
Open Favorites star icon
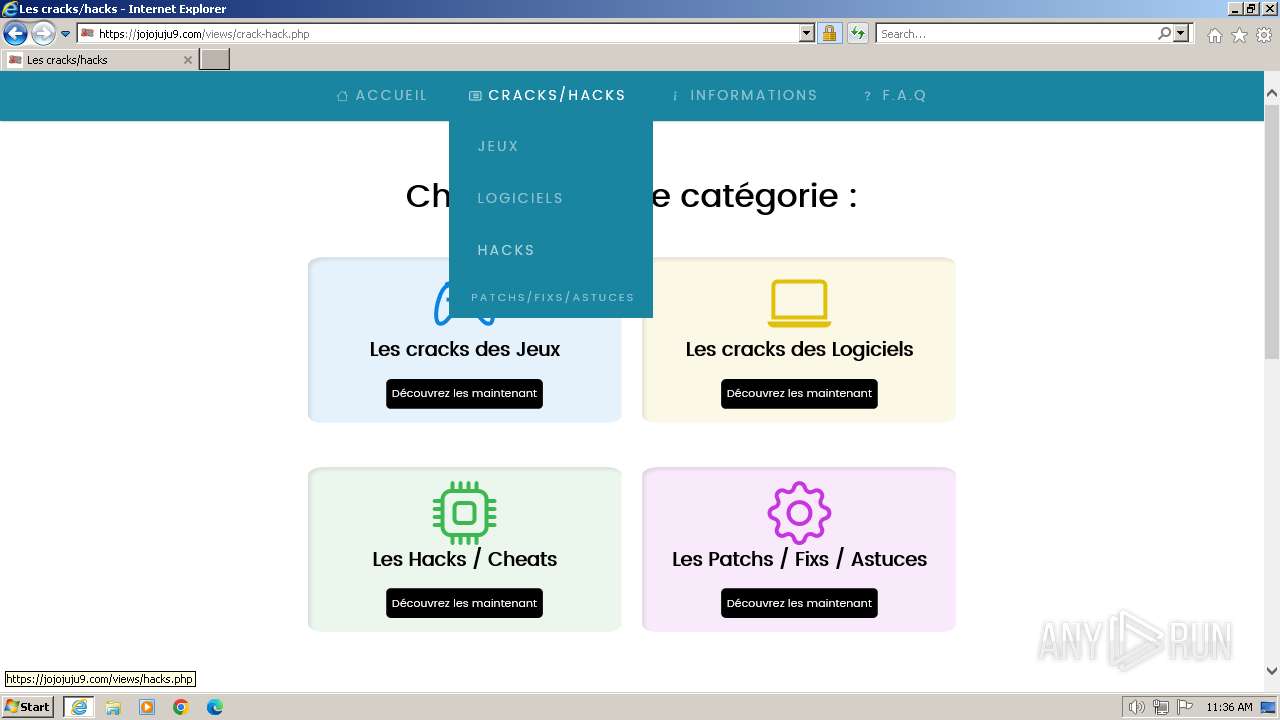coord(1239,35)
